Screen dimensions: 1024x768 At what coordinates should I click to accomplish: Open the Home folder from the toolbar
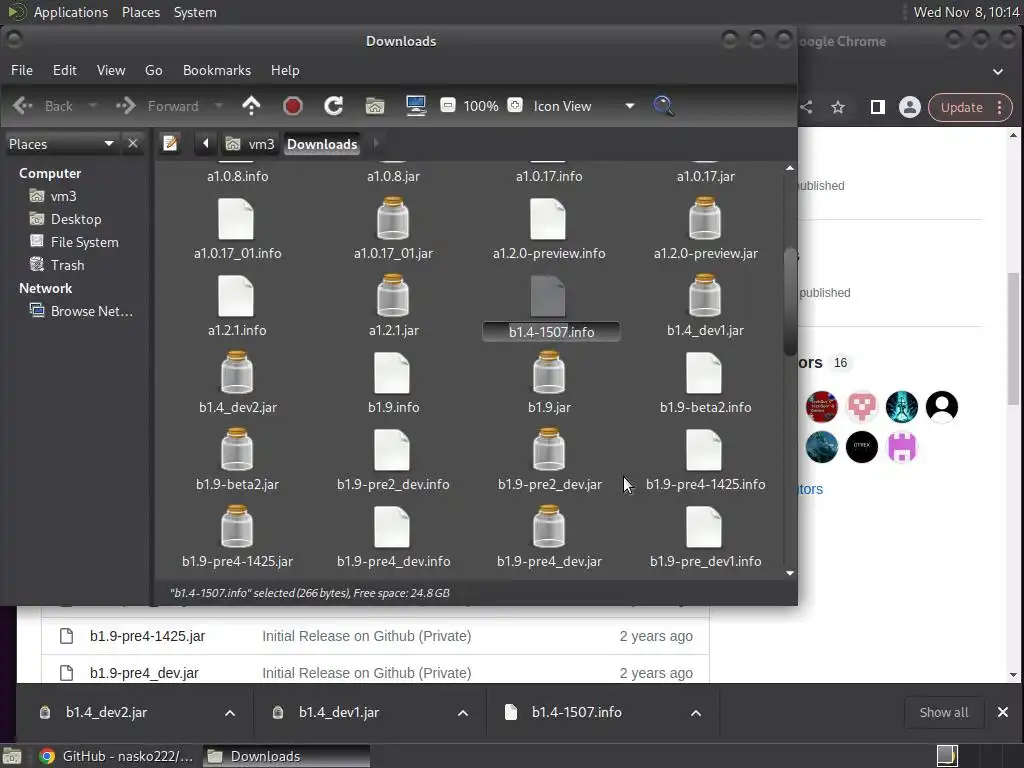(x=375, y=106)
